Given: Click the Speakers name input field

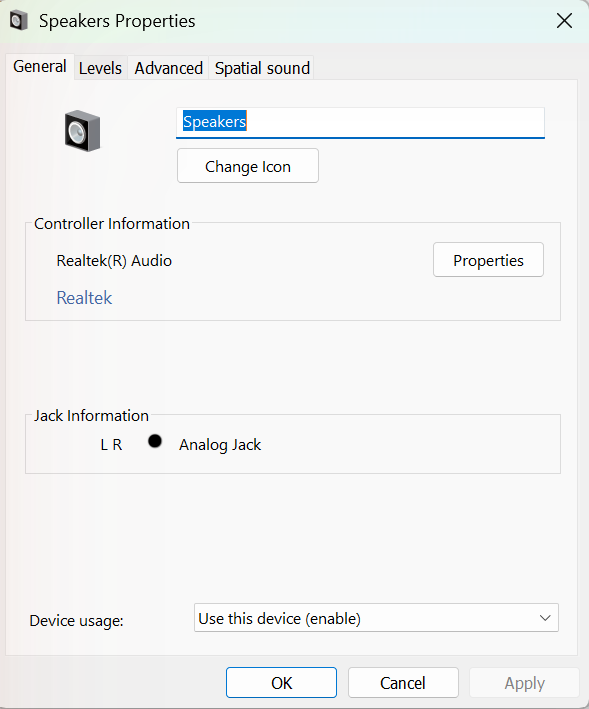Looking at the screenshot, I should [360, 123].
